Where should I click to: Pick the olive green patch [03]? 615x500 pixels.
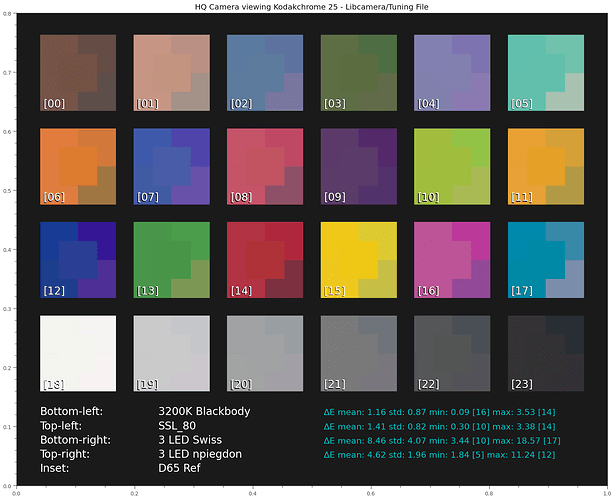358,72
